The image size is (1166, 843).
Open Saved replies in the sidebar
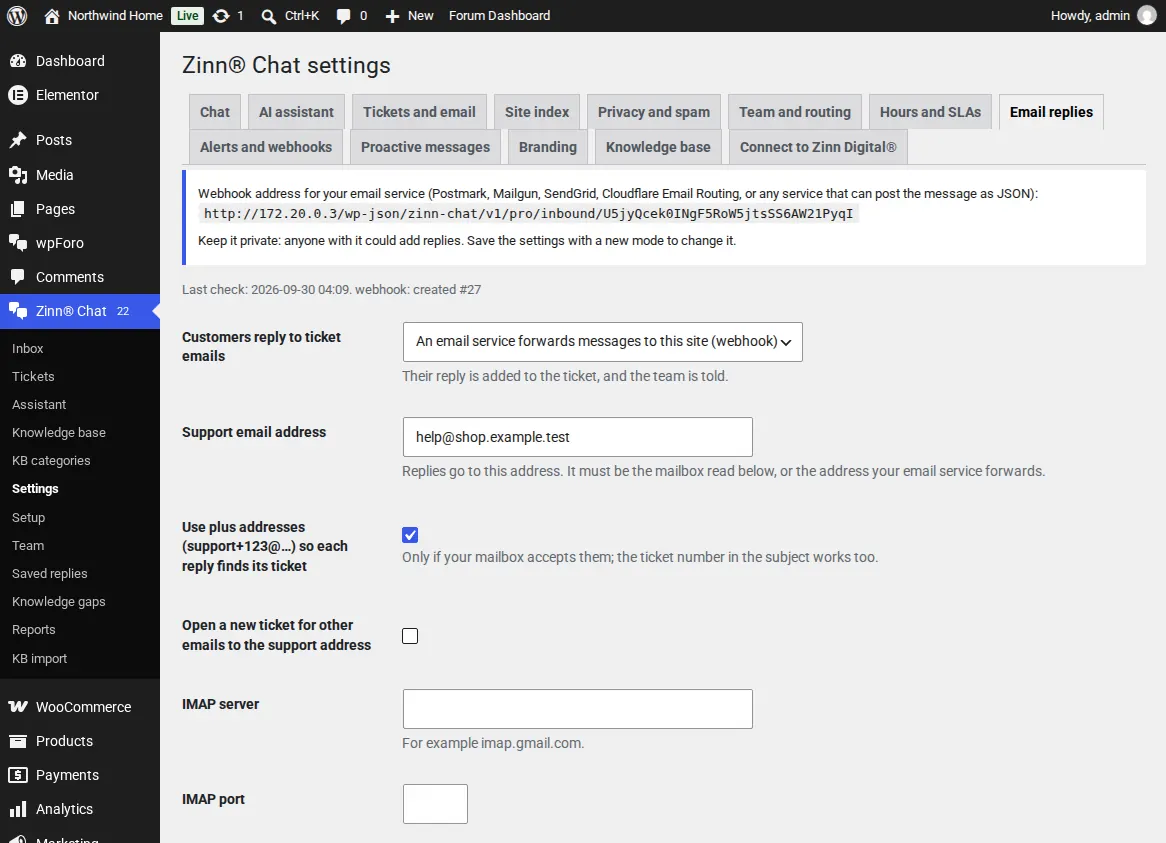[x=50, y=574]
